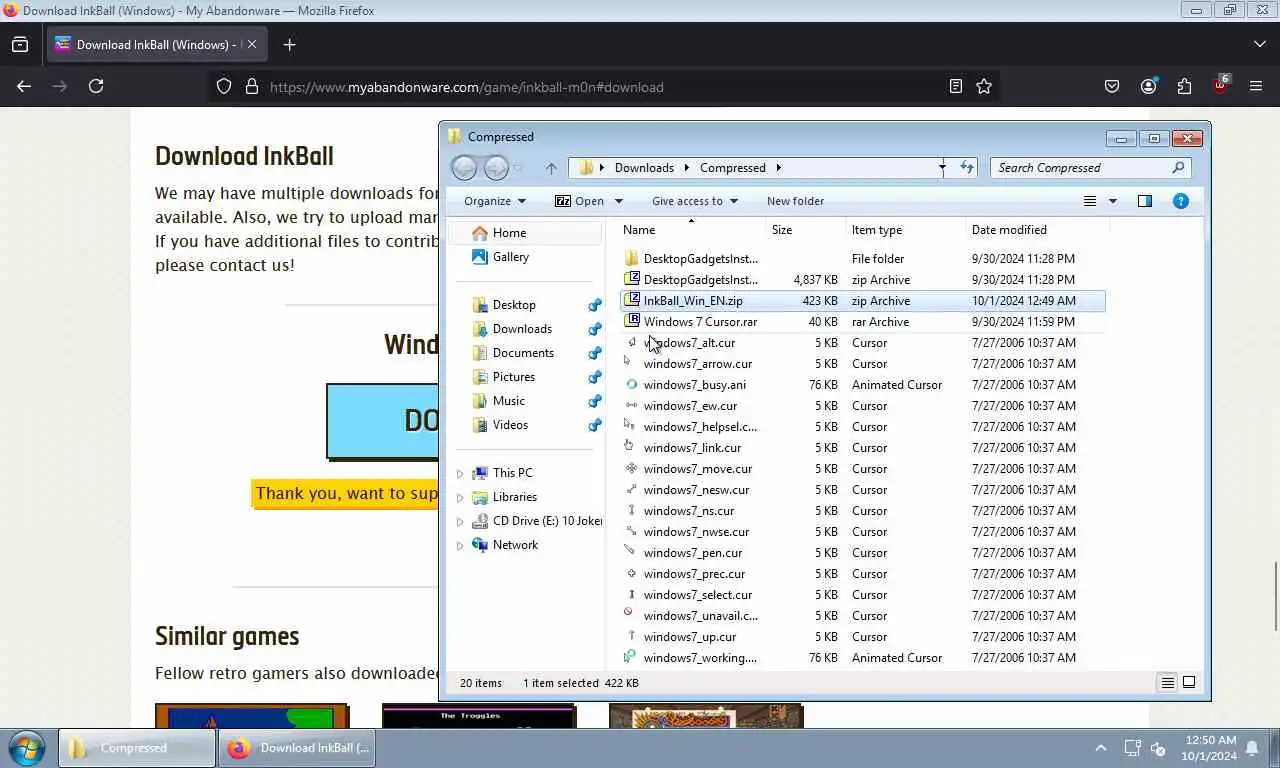Switch to large icons view in status bar
The height and width of the screenshot is (768, 1280).
pos(1189,683)
